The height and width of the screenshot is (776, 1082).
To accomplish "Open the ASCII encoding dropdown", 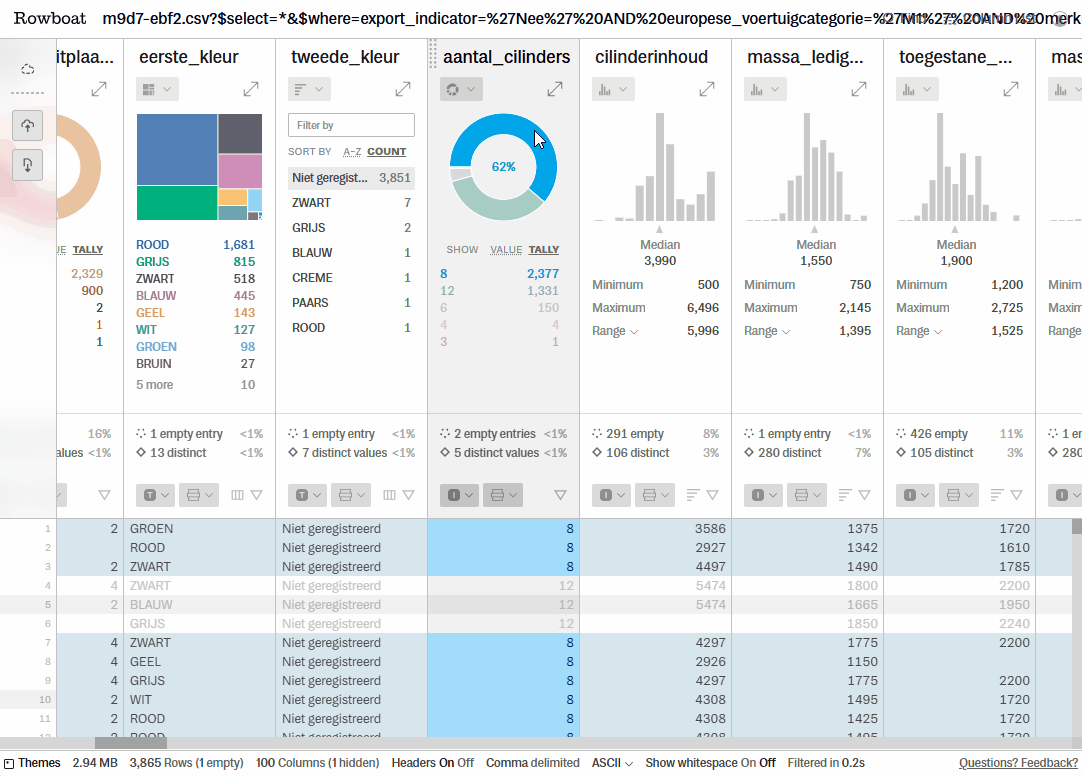I will point(612,763).
